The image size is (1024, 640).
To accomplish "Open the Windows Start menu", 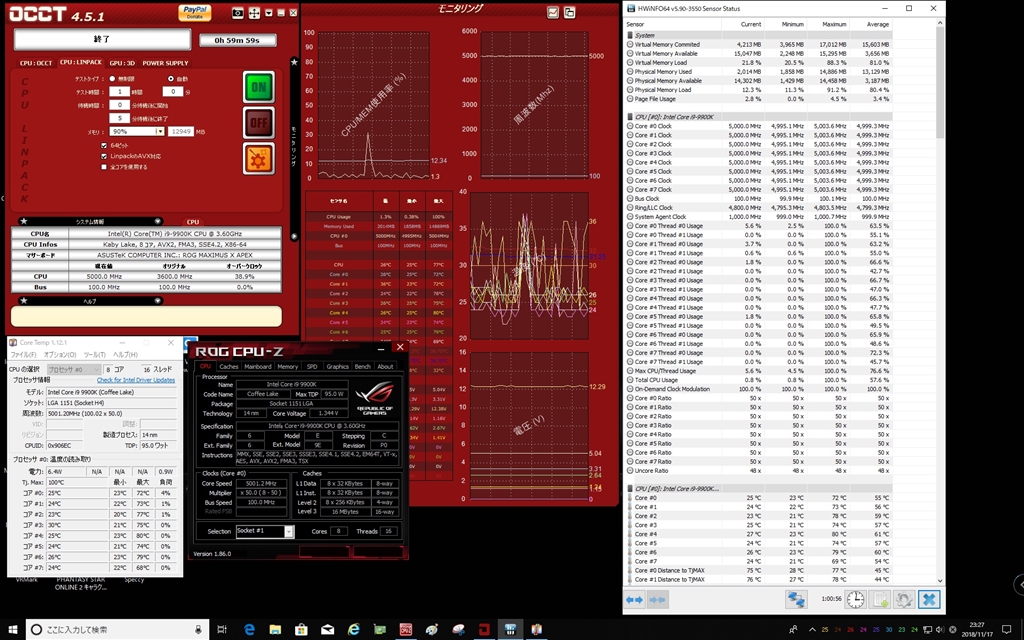I will 12,629.
